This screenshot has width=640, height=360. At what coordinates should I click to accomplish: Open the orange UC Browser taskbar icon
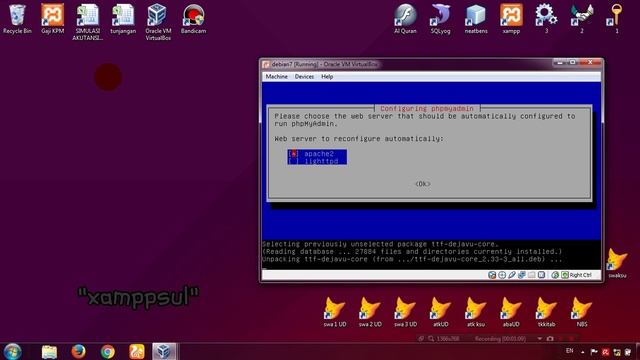[x=137, y=351]
